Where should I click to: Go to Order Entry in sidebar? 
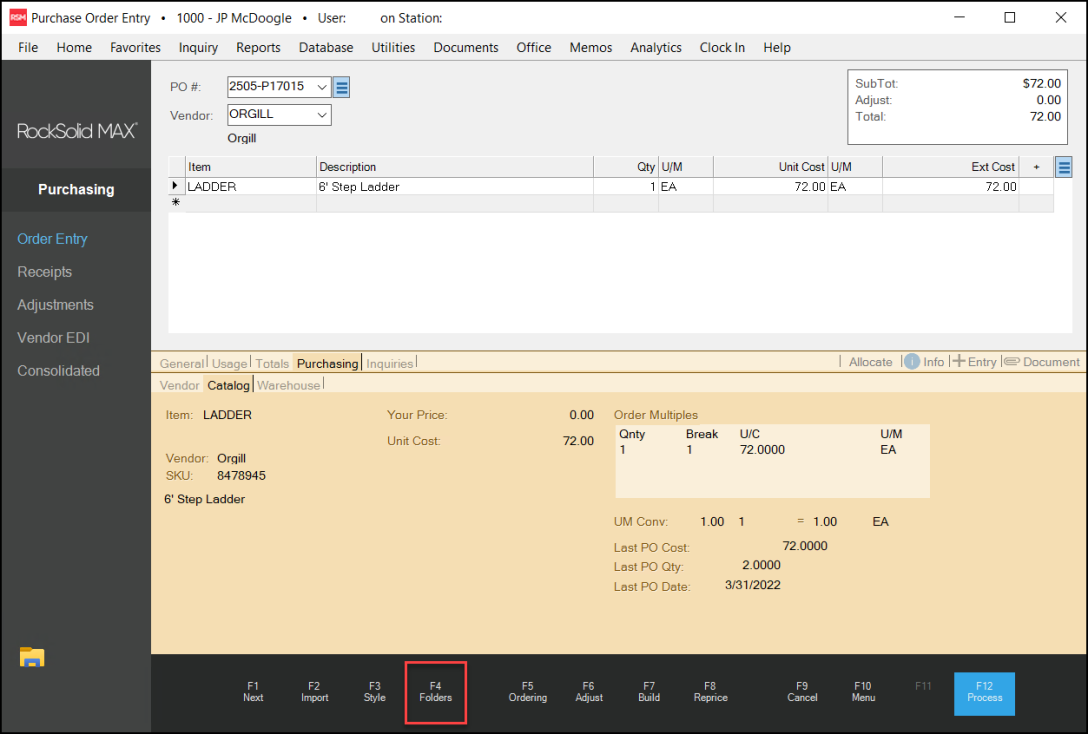click(x=53, y=239)
